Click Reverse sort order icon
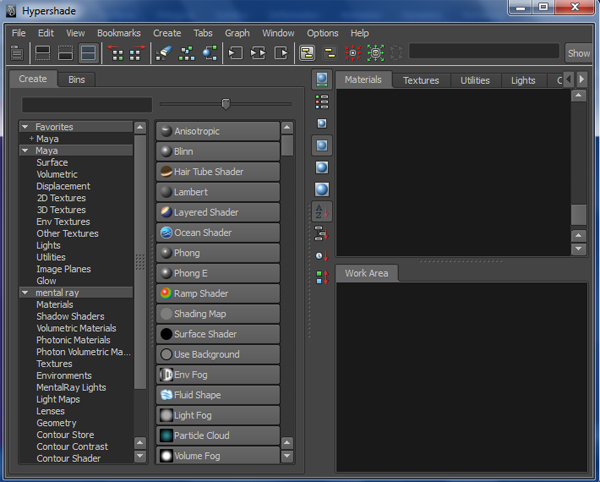This screenshot has width=600, height=482. coord(322,277)
